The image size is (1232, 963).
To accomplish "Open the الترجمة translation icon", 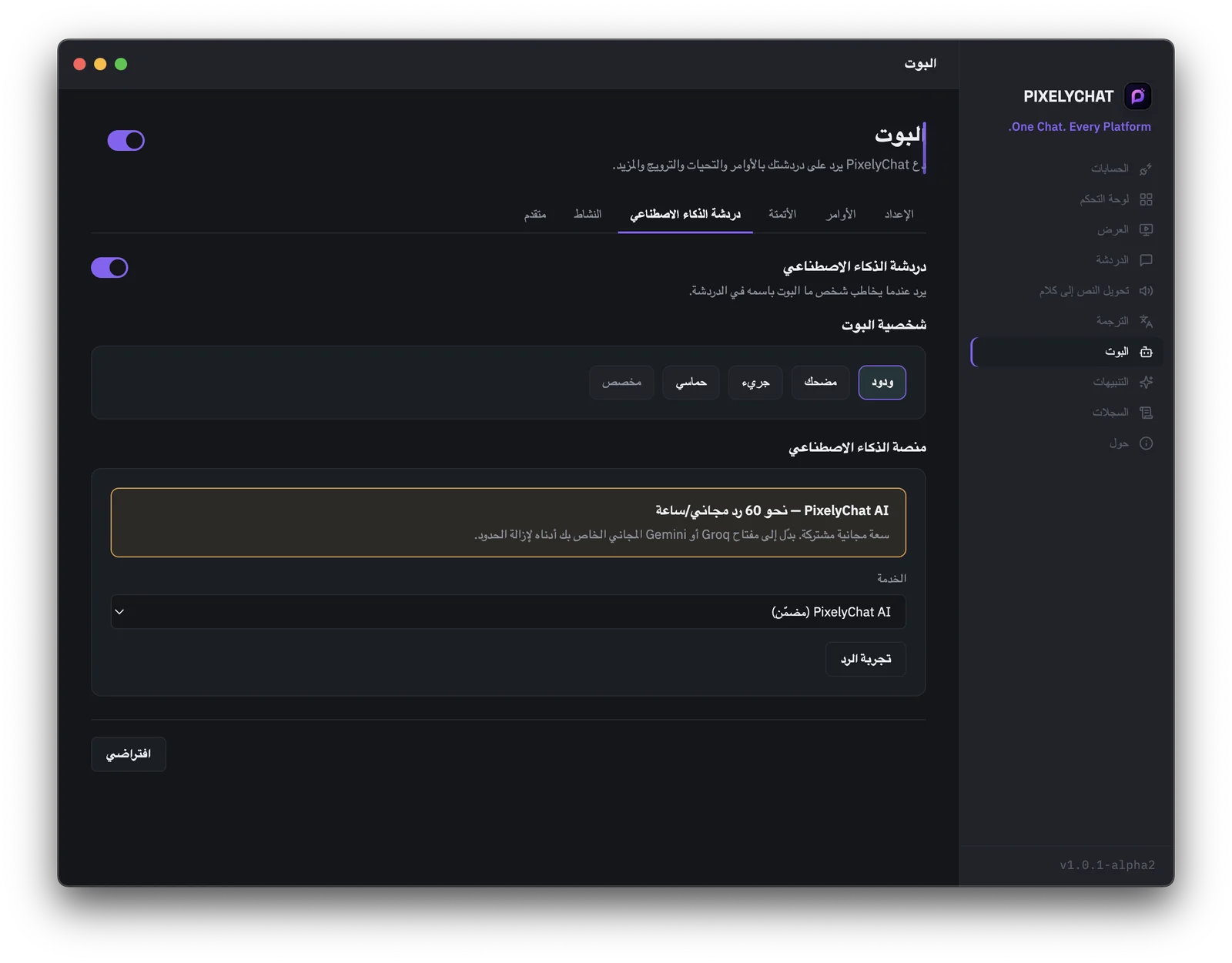I will click(x=1146, y=321).
